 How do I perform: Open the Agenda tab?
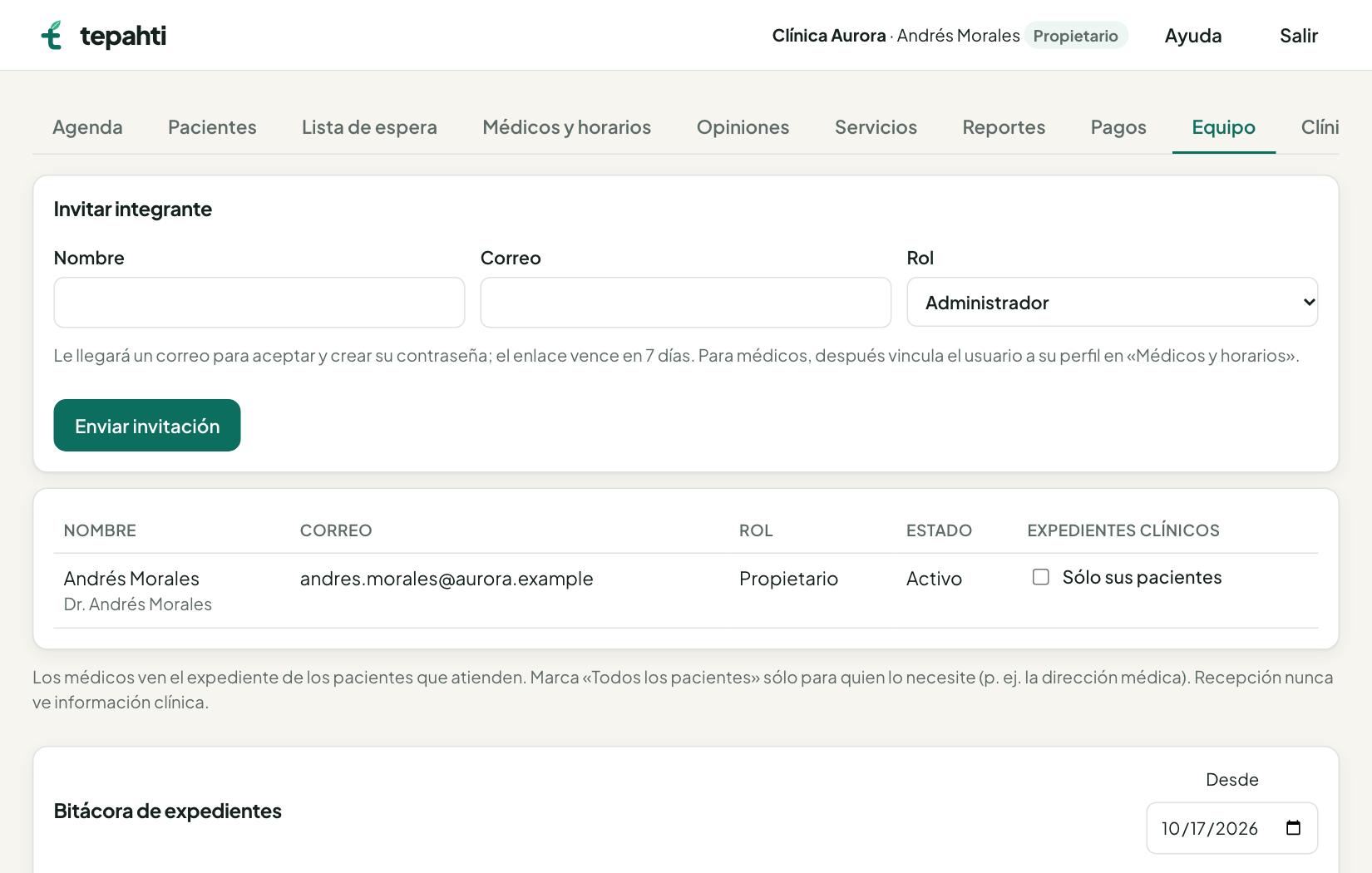87,127
